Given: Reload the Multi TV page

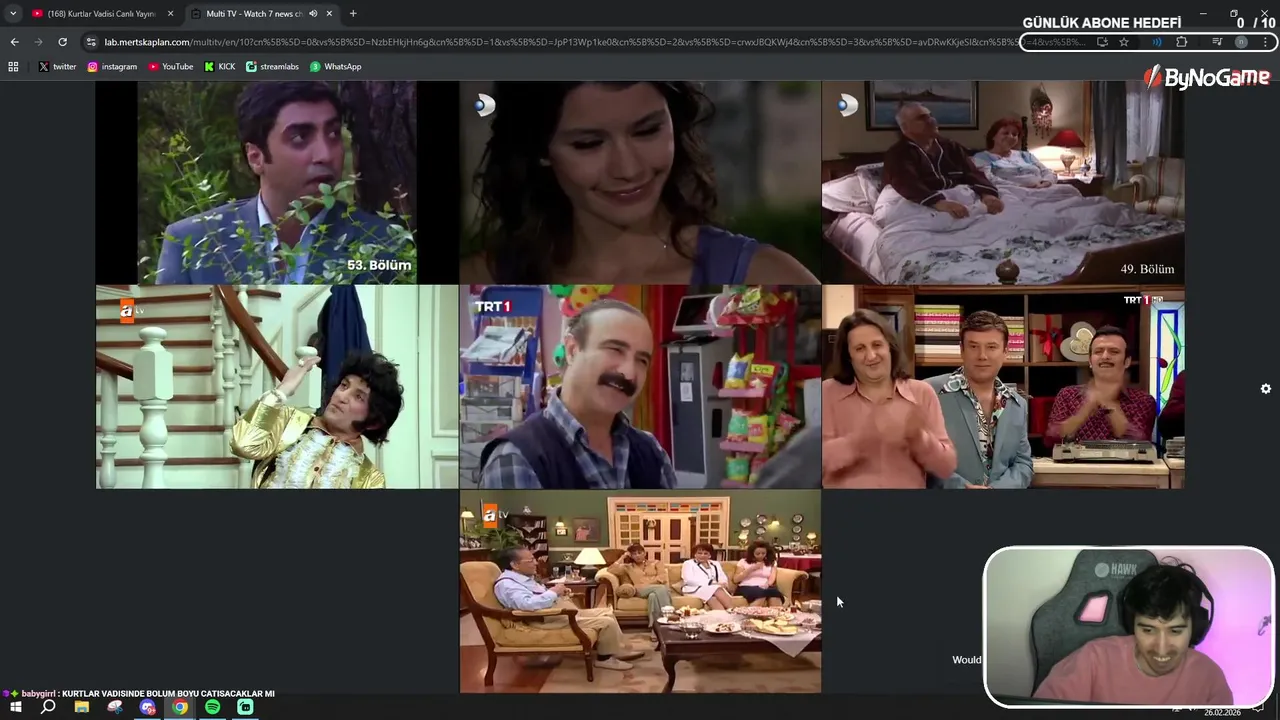Looking at the screenshot, I should pyautogui.click(x=62, y=42).
